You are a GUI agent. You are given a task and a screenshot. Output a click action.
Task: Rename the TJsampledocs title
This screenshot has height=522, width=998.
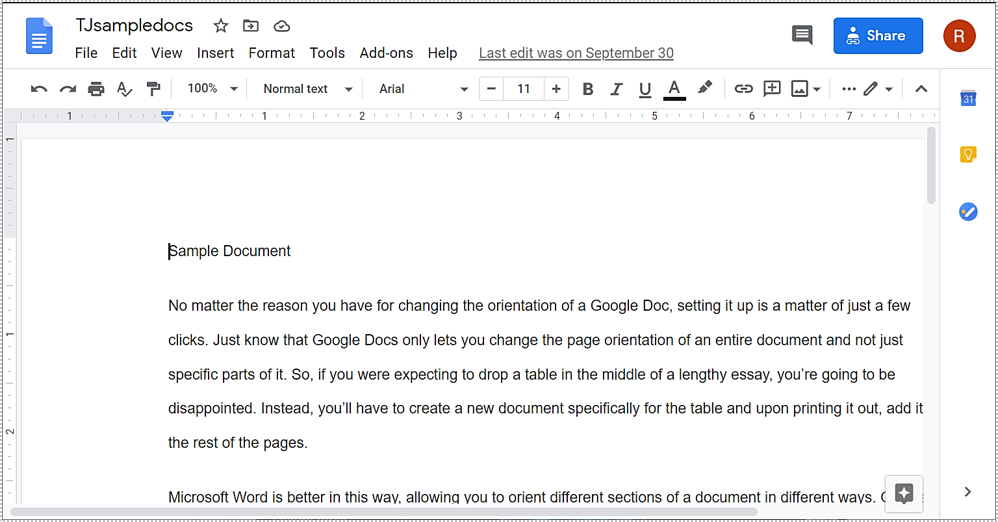[x=134, y=25]
